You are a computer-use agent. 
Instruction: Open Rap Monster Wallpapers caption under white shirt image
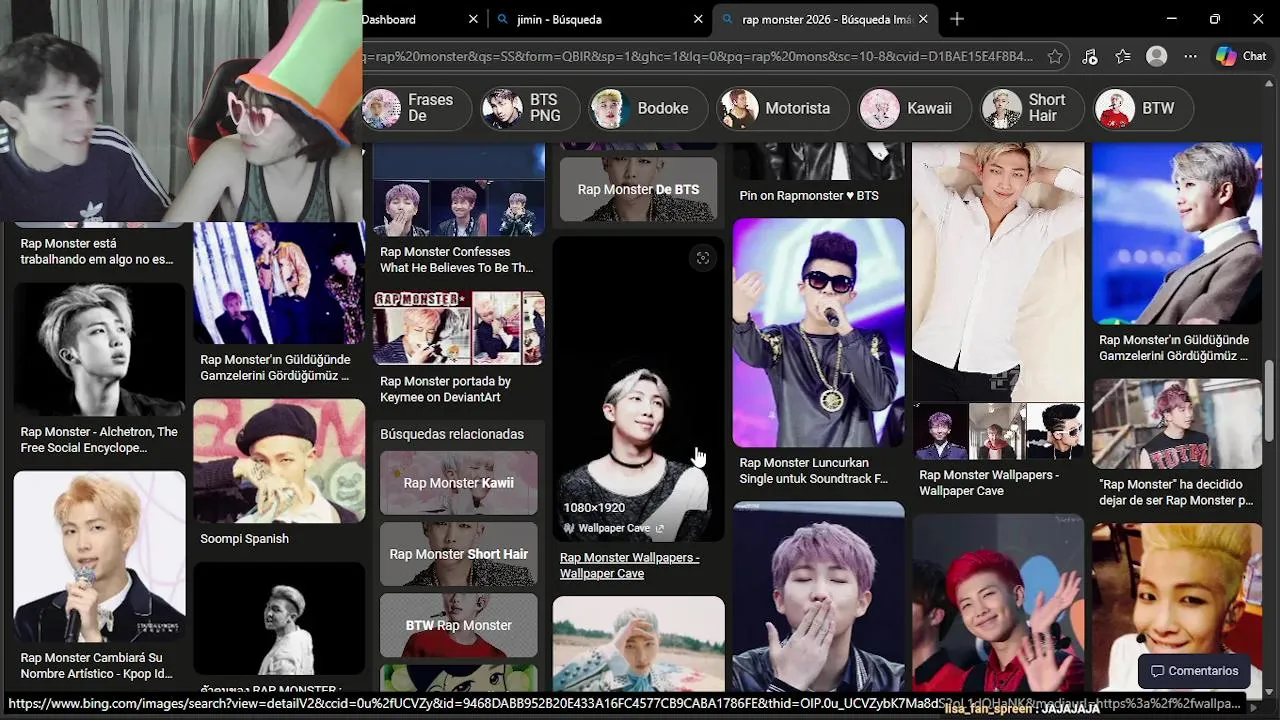pyautogui.click(x=989, y=483)
